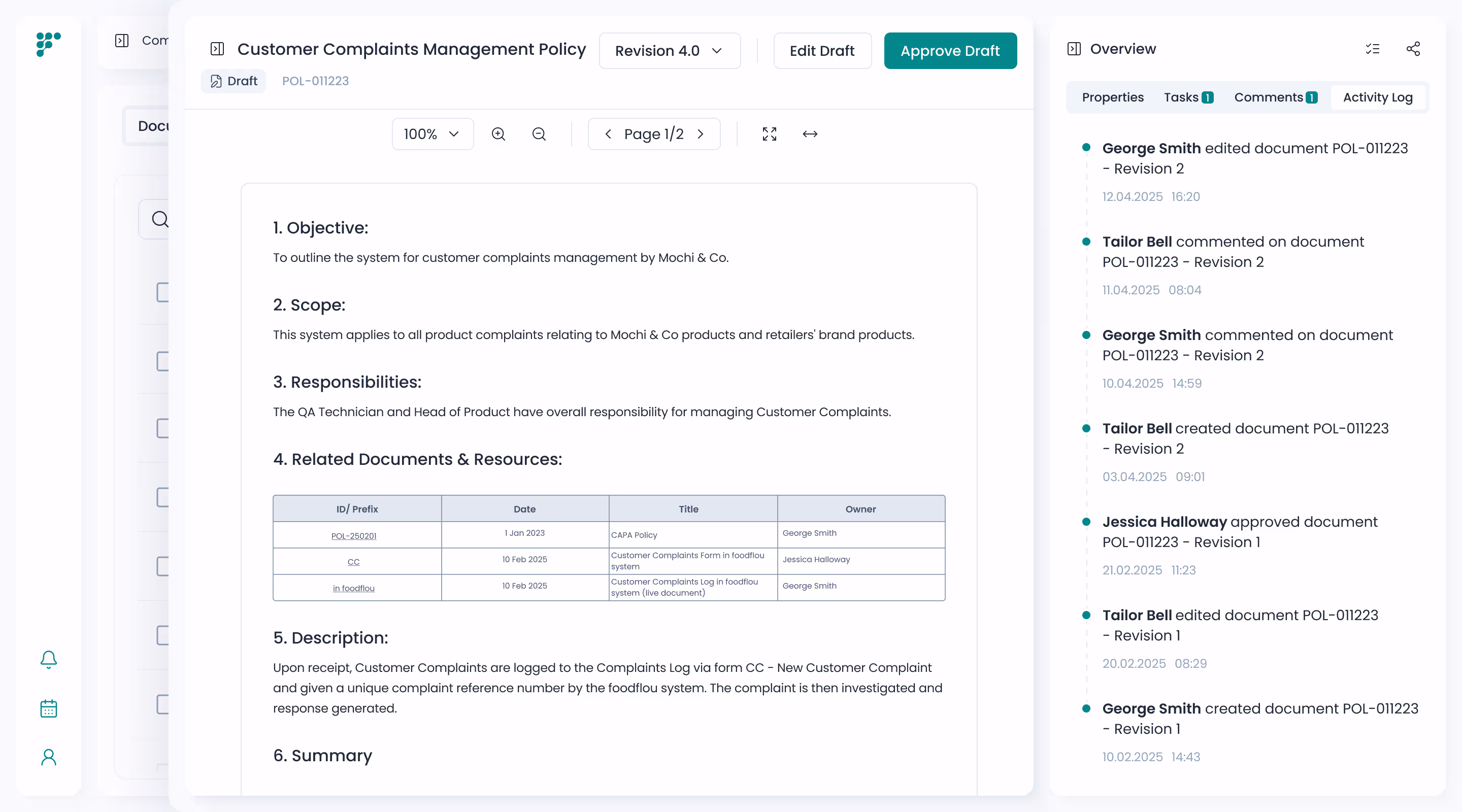Enter fullscreen view of the document
This screenshot has height=812, width=1462.
770,134
